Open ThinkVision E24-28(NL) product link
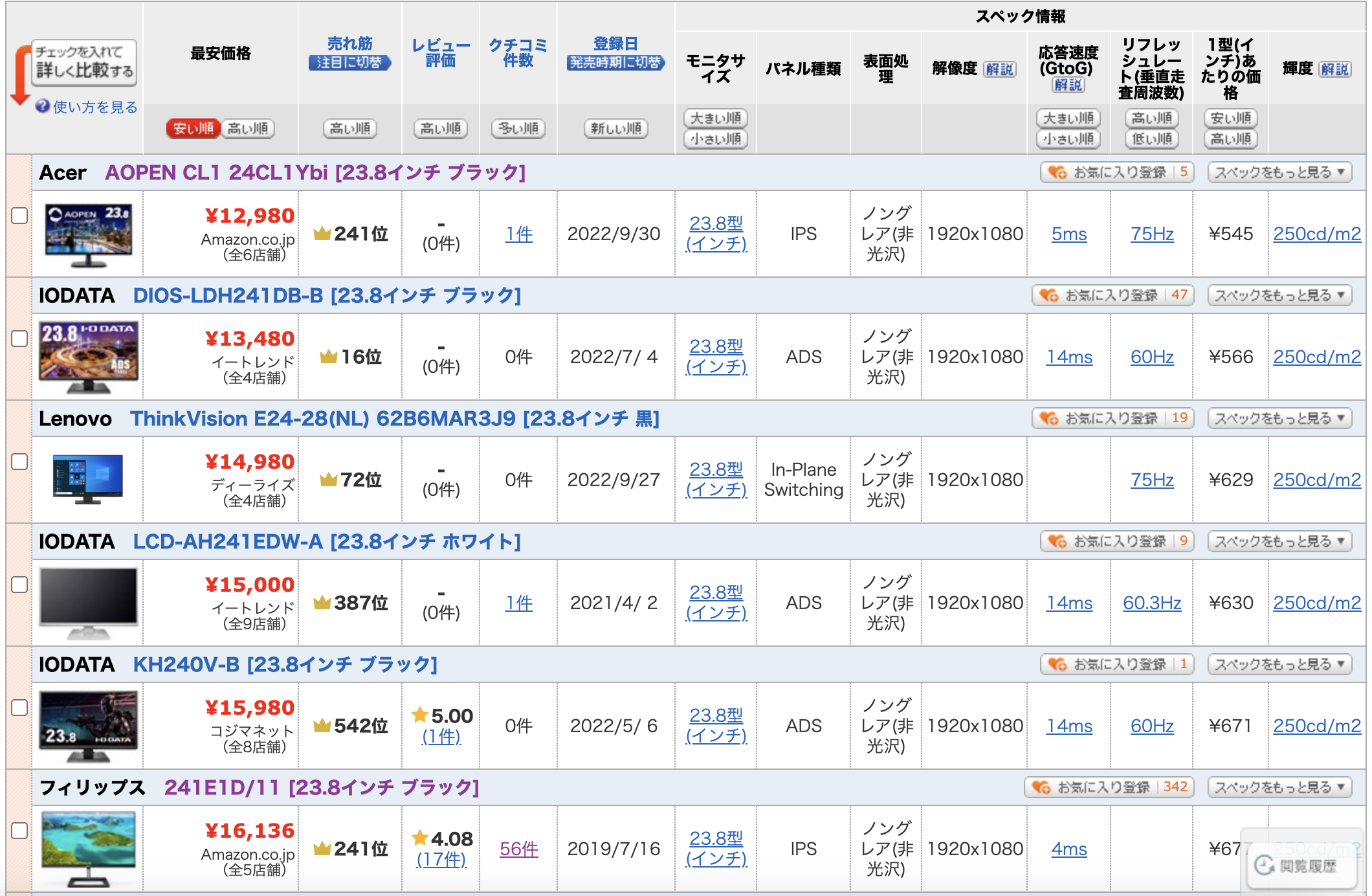 395,418
